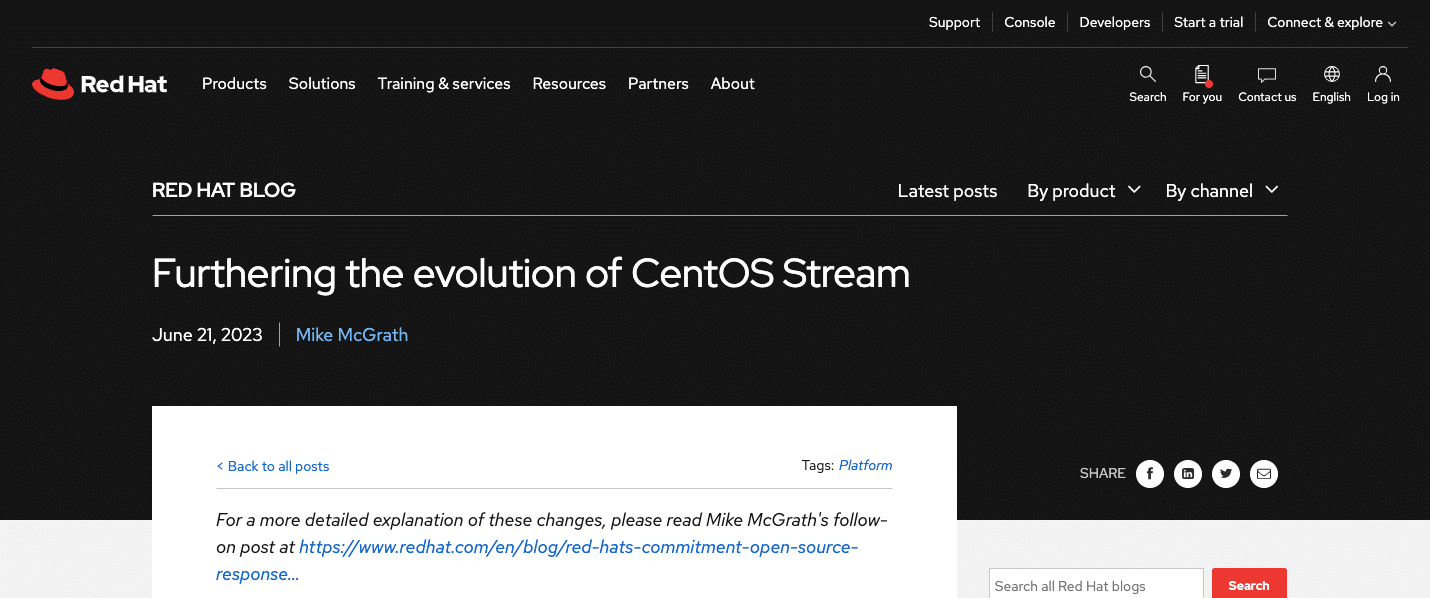
Task: Open the About menu
Action: pos(732,84)
